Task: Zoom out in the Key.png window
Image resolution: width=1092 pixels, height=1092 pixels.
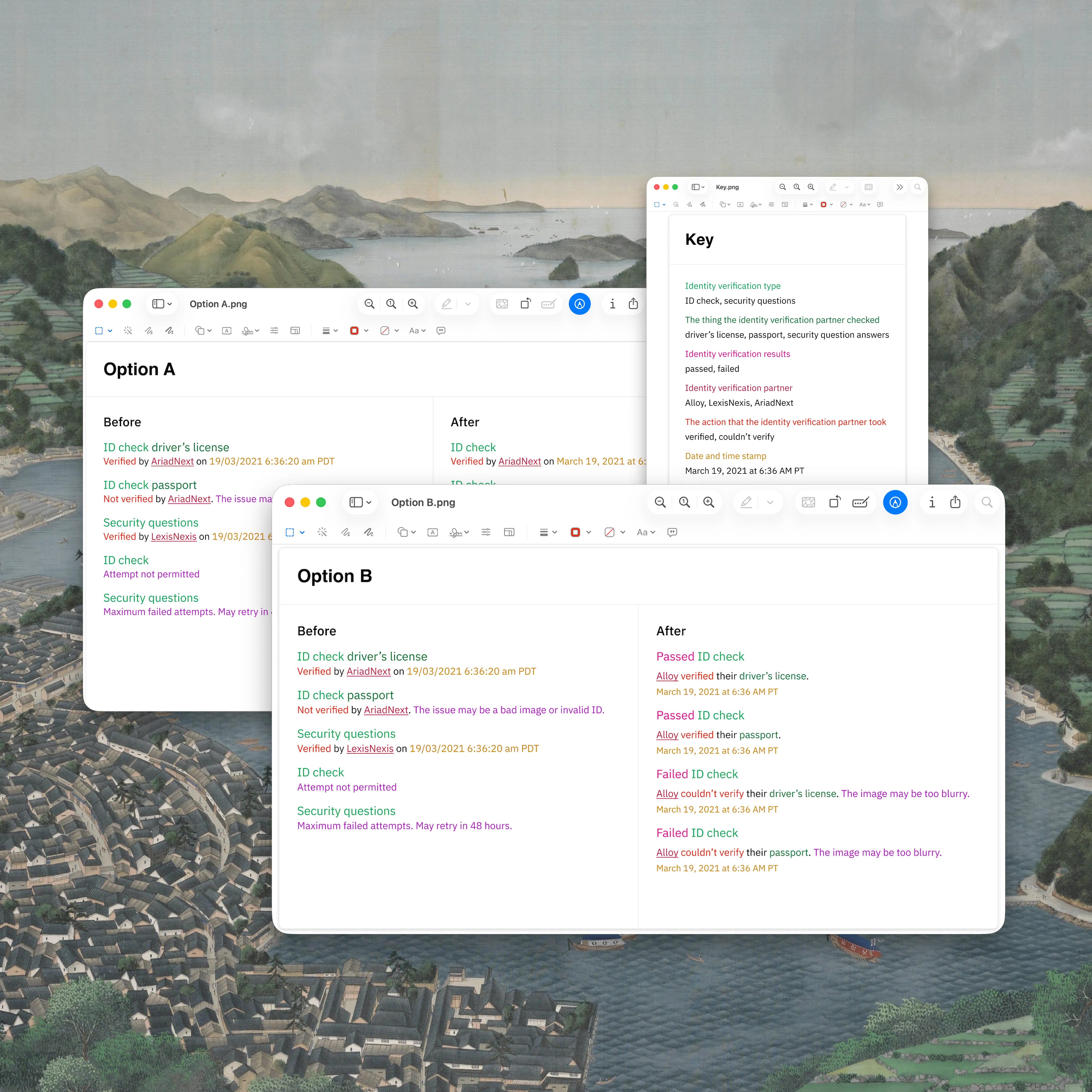Action: coord(782,187)
